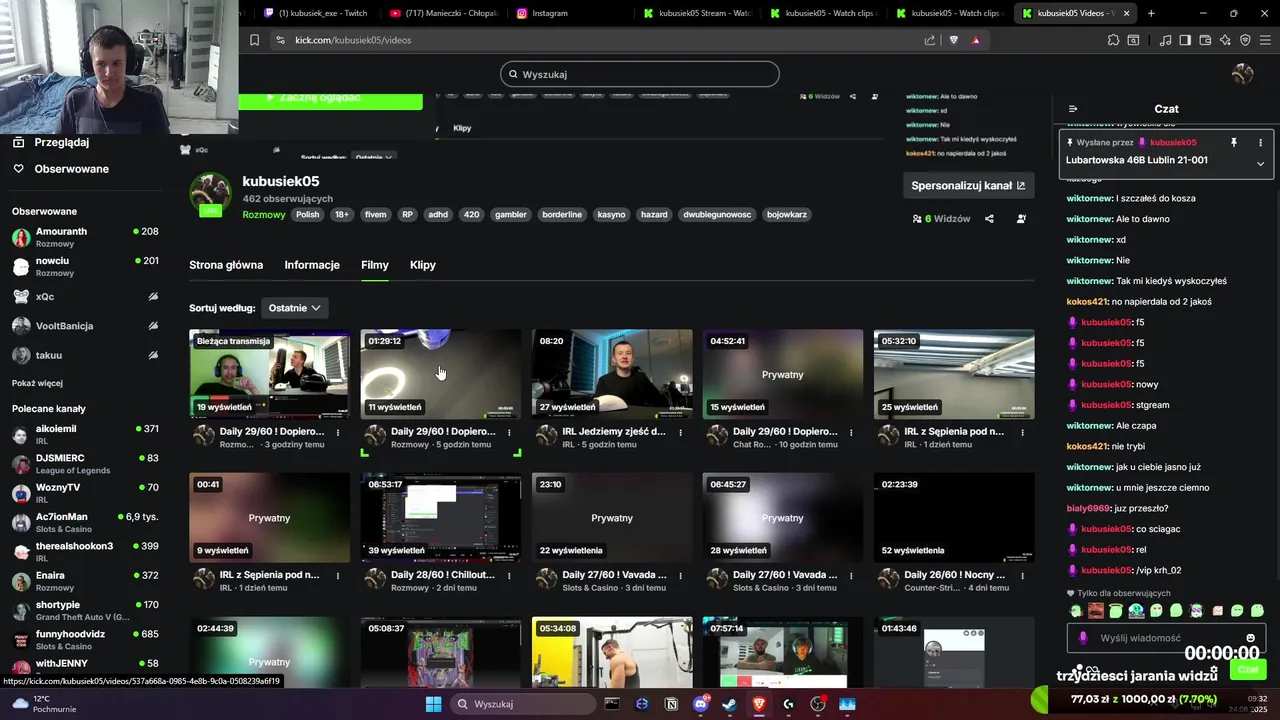Open the Brave VPN shield icon
The height and width of the screenshot is (720, 1280).
point(1245,40)
